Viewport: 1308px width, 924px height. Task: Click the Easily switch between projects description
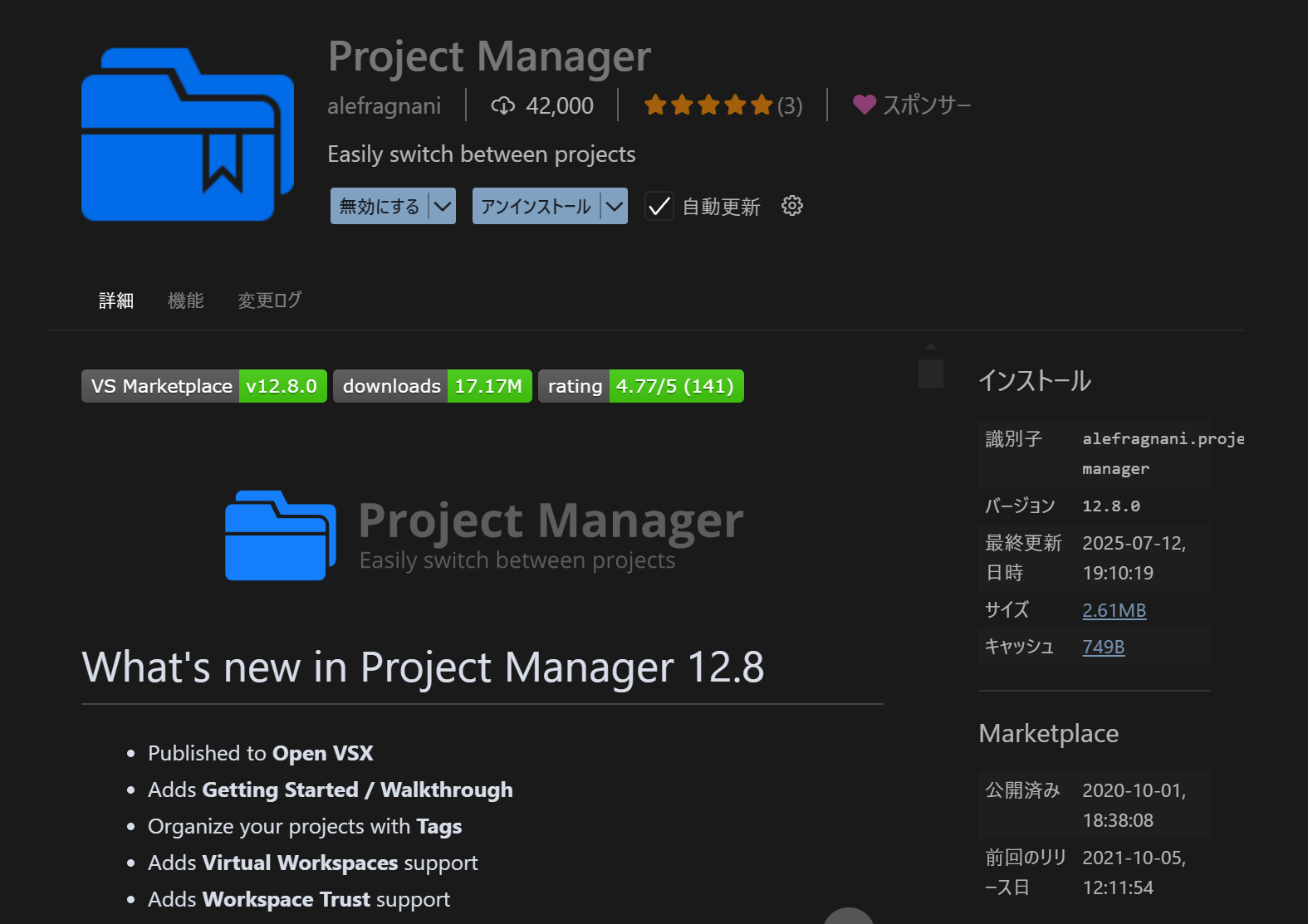tap(482, 154)
